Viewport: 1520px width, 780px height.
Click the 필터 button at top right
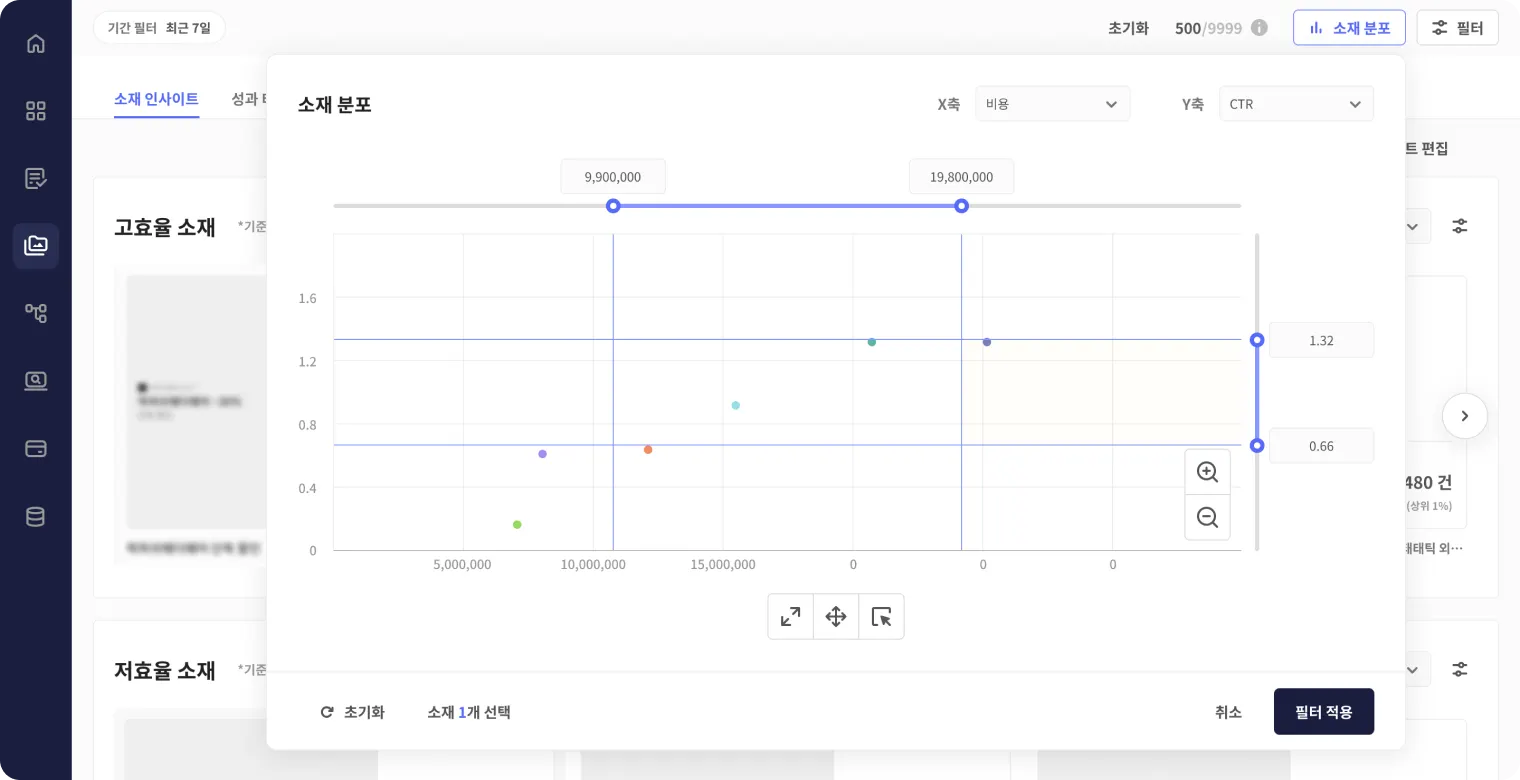click(1457, 28)
